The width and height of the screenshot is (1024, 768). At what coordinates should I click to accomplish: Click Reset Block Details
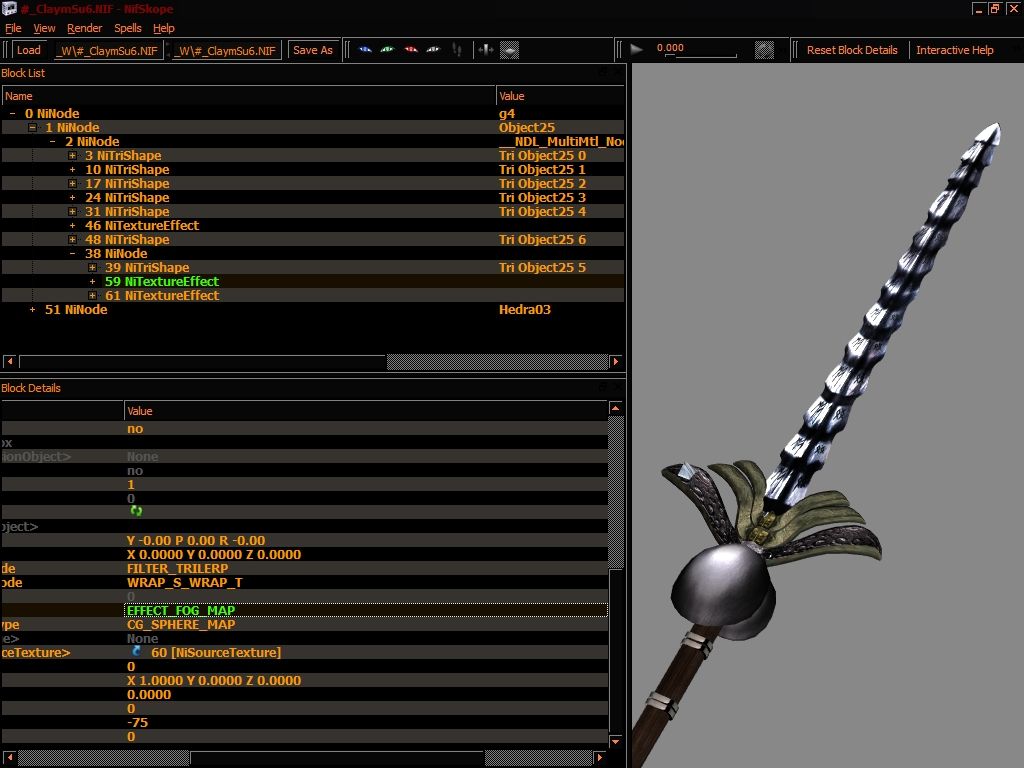point(852,50)
